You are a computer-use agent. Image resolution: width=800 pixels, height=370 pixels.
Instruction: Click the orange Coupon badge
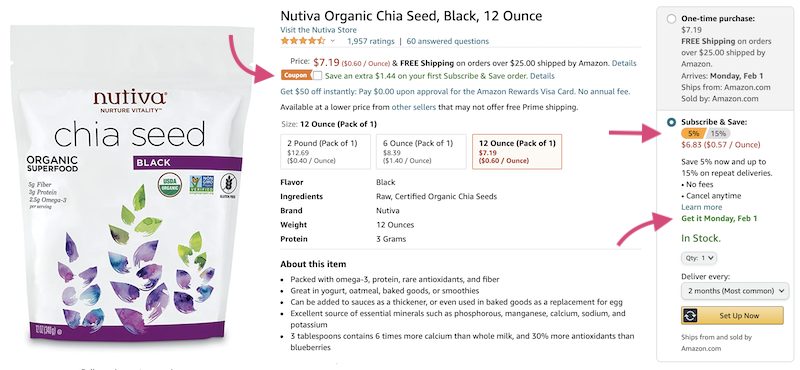coord(296,76)
